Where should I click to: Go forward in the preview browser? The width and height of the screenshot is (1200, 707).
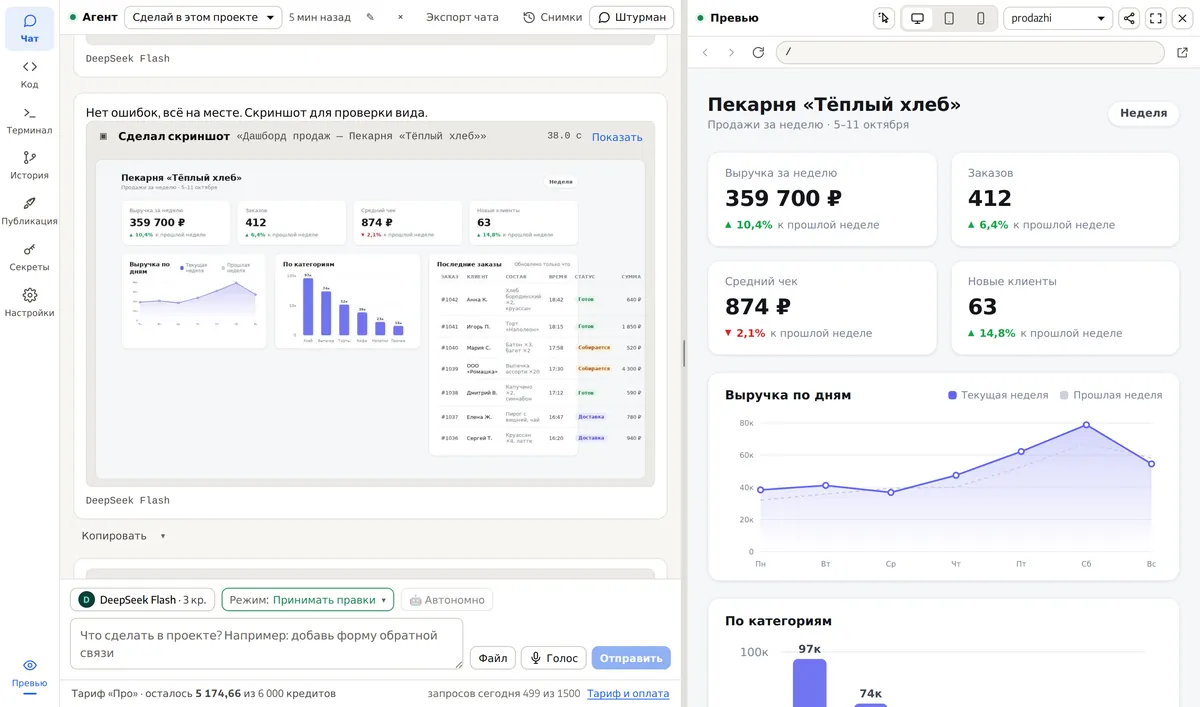731,52
